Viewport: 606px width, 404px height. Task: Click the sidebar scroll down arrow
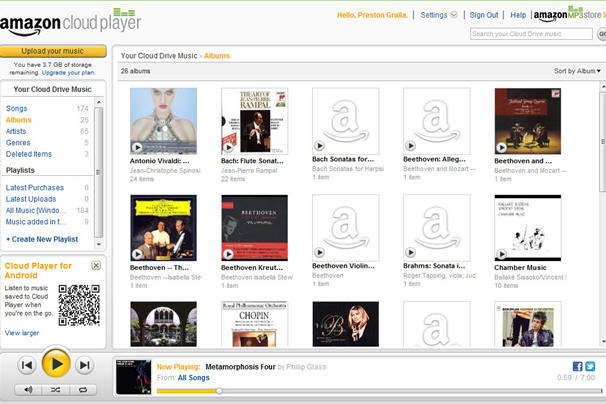(99, 244)
